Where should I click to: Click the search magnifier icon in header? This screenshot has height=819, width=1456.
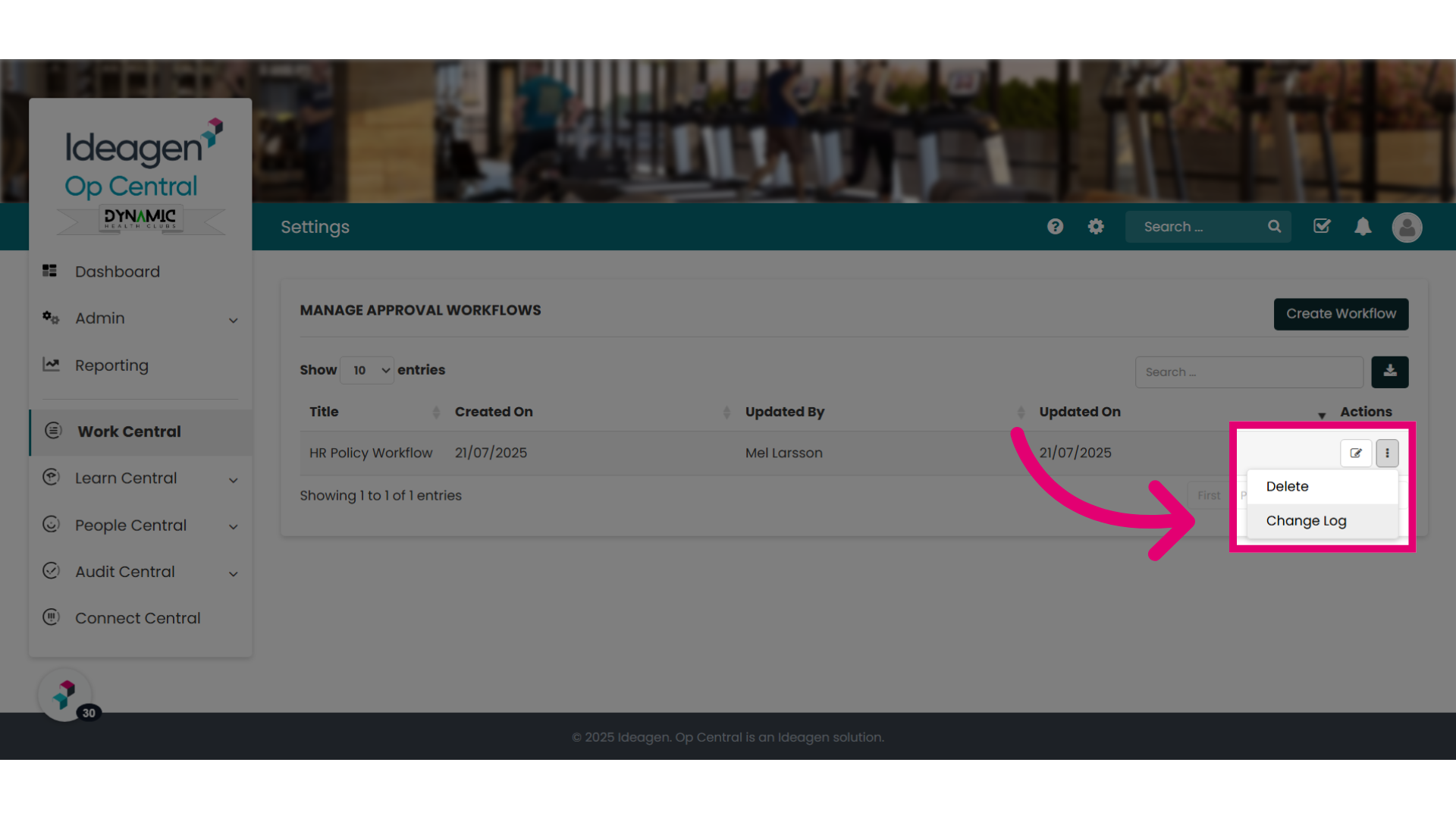click(x=1275, y=226)
